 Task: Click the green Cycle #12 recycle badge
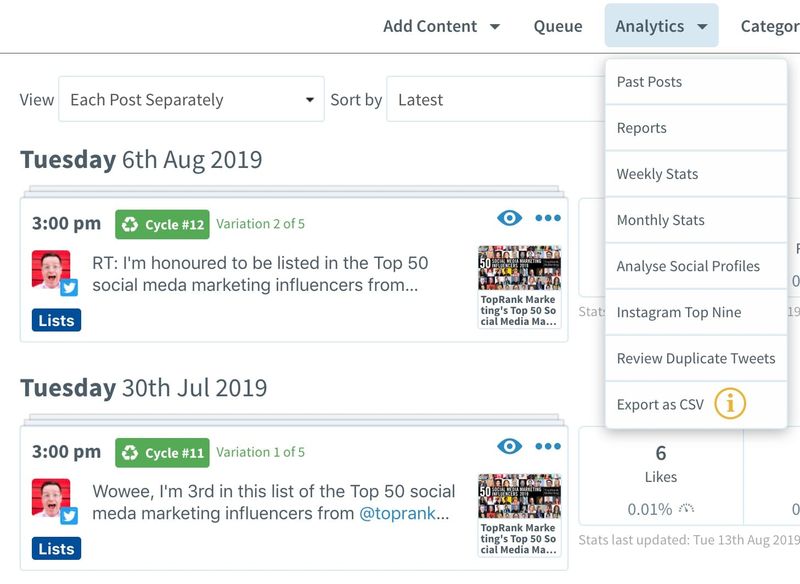[162, 224]
